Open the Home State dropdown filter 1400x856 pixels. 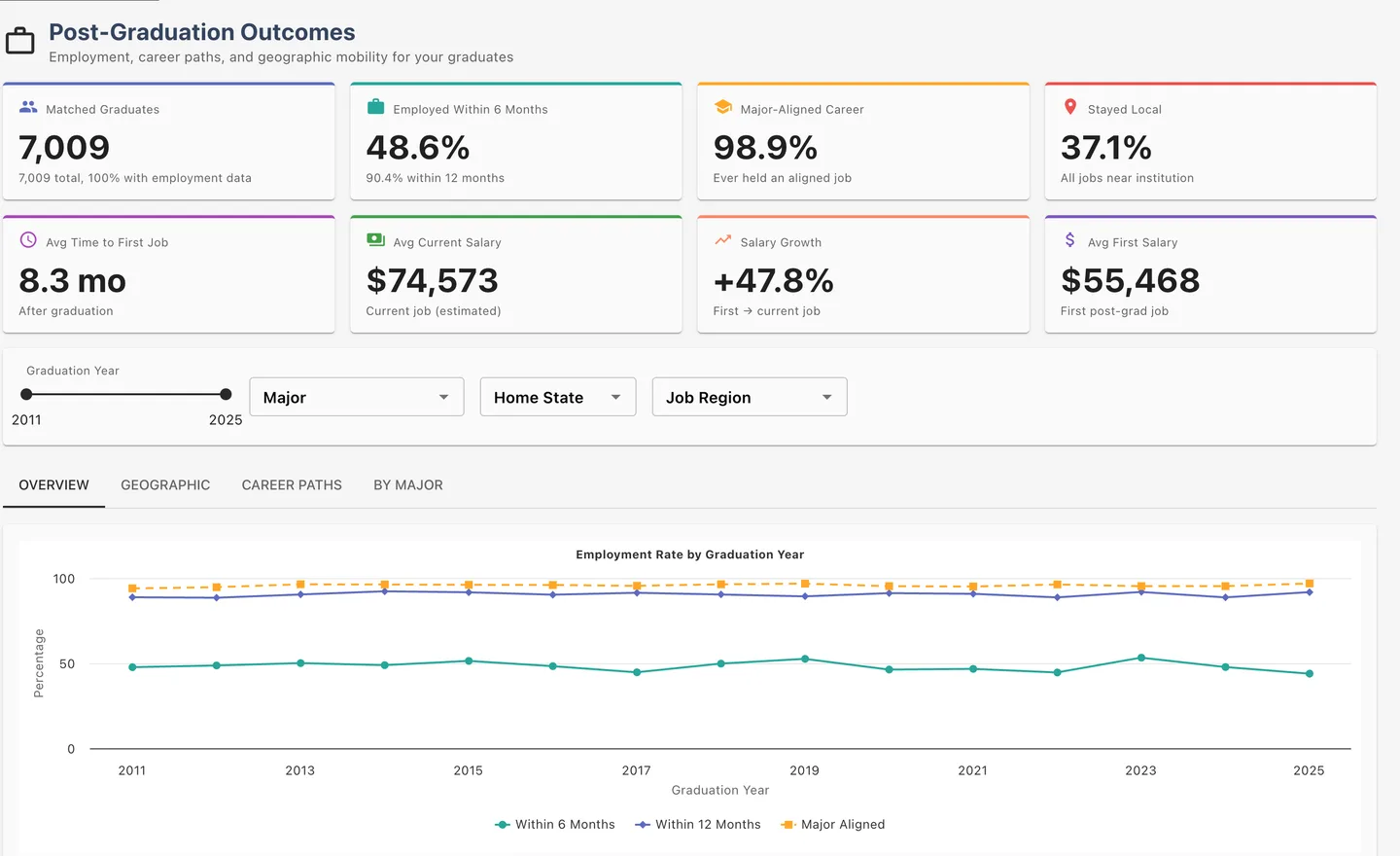(x=558, y=397)
